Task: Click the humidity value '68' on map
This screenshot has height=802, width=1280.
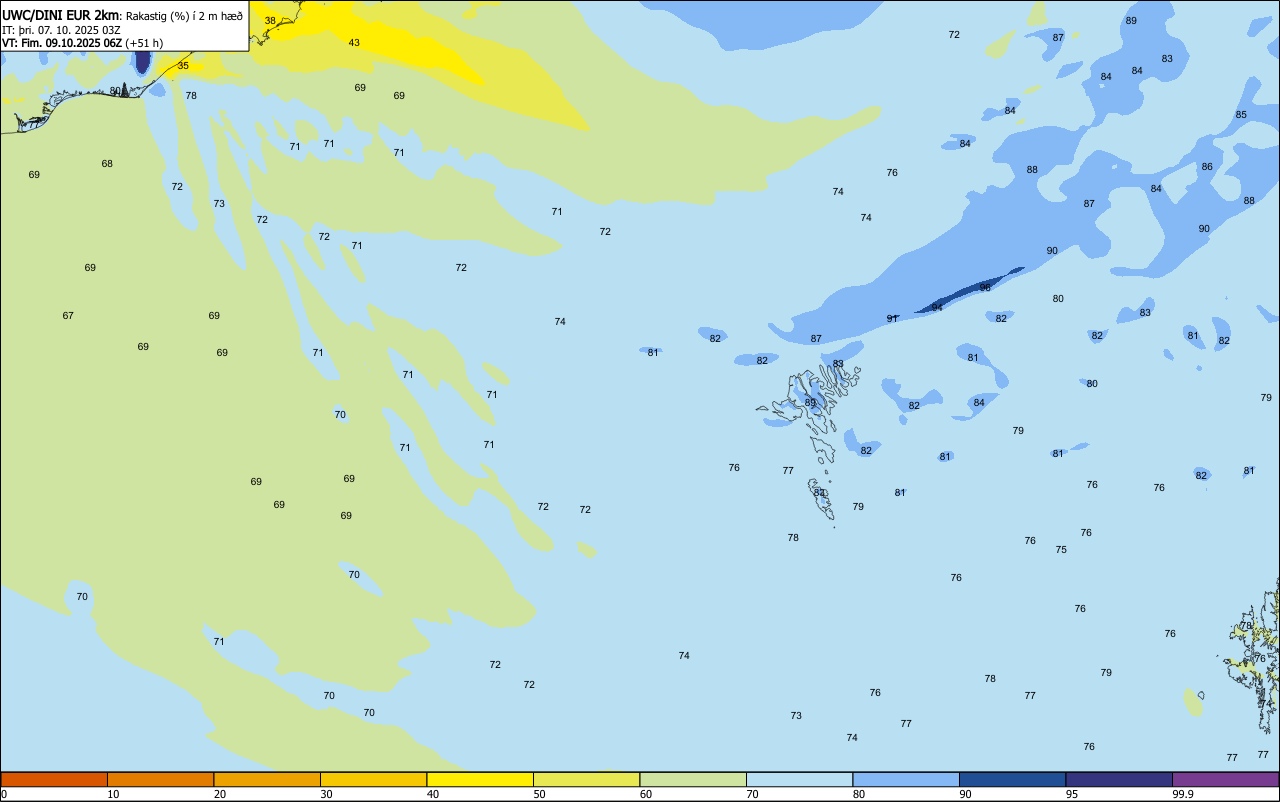Action: pyautogui.click(x=107, y=163)
